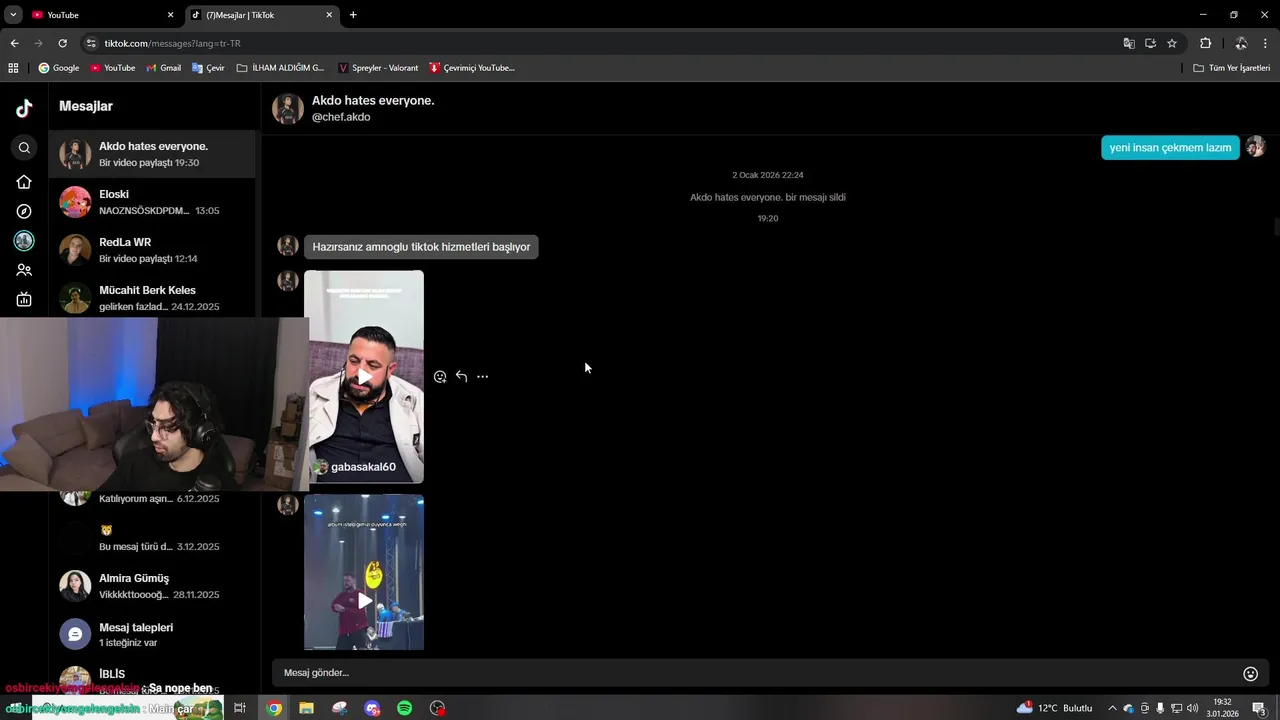Screen dimensions: 1280x720
Task: Open Akdo hates everyone conversation
Action: (x=152, y=154)
